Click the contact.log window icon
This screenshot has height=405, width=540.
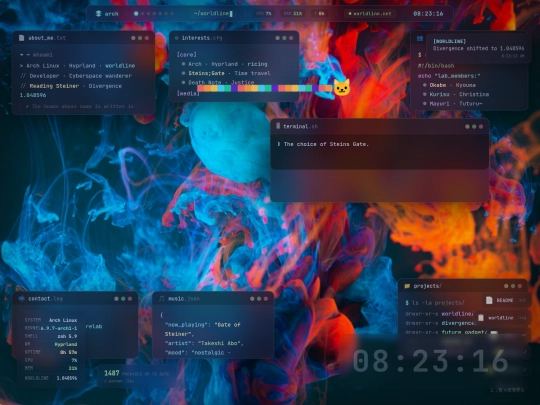22,298
